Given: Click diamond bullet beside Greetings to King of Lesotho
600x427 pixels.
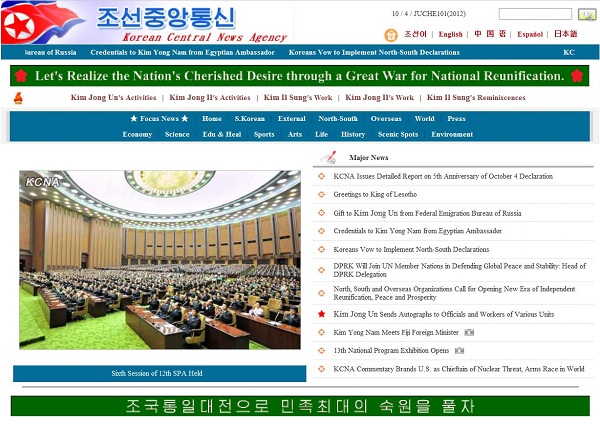Looking at the screenshot, I should tap(321, 194).
